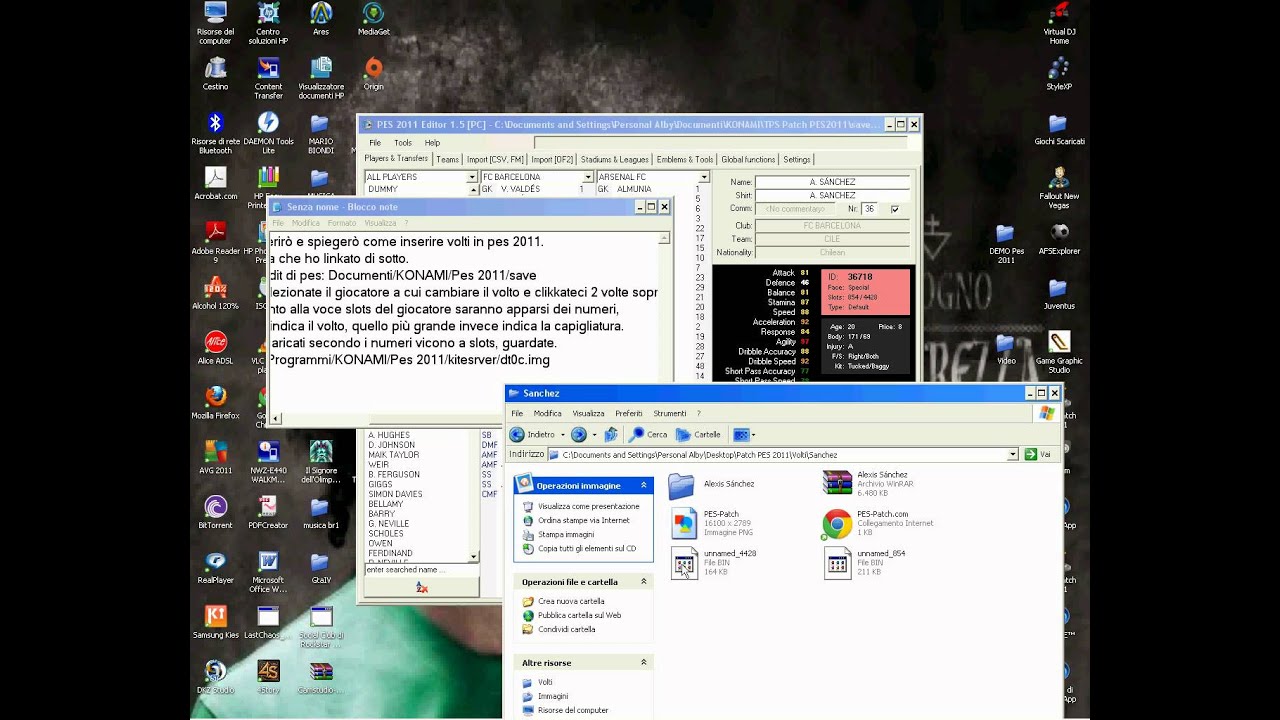
Task: Click the Cerca search toolbar button
Action: (x=648, y=435)
